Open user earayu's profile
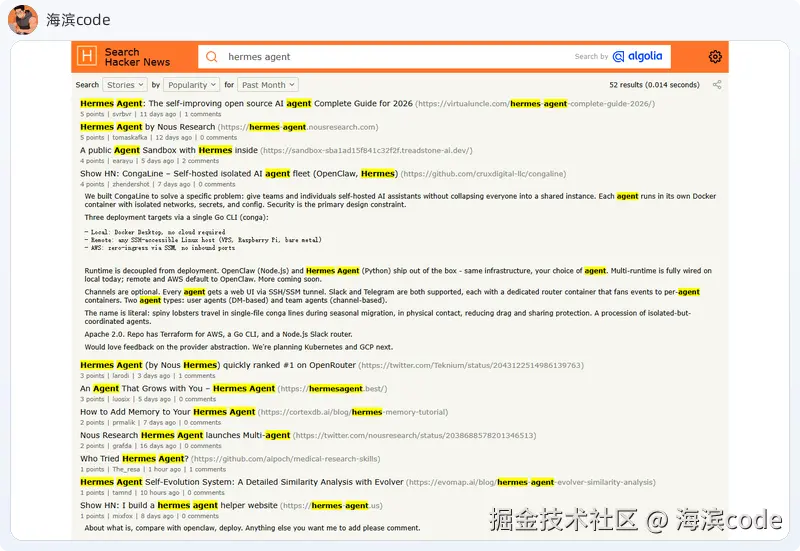 coord(122,161)
